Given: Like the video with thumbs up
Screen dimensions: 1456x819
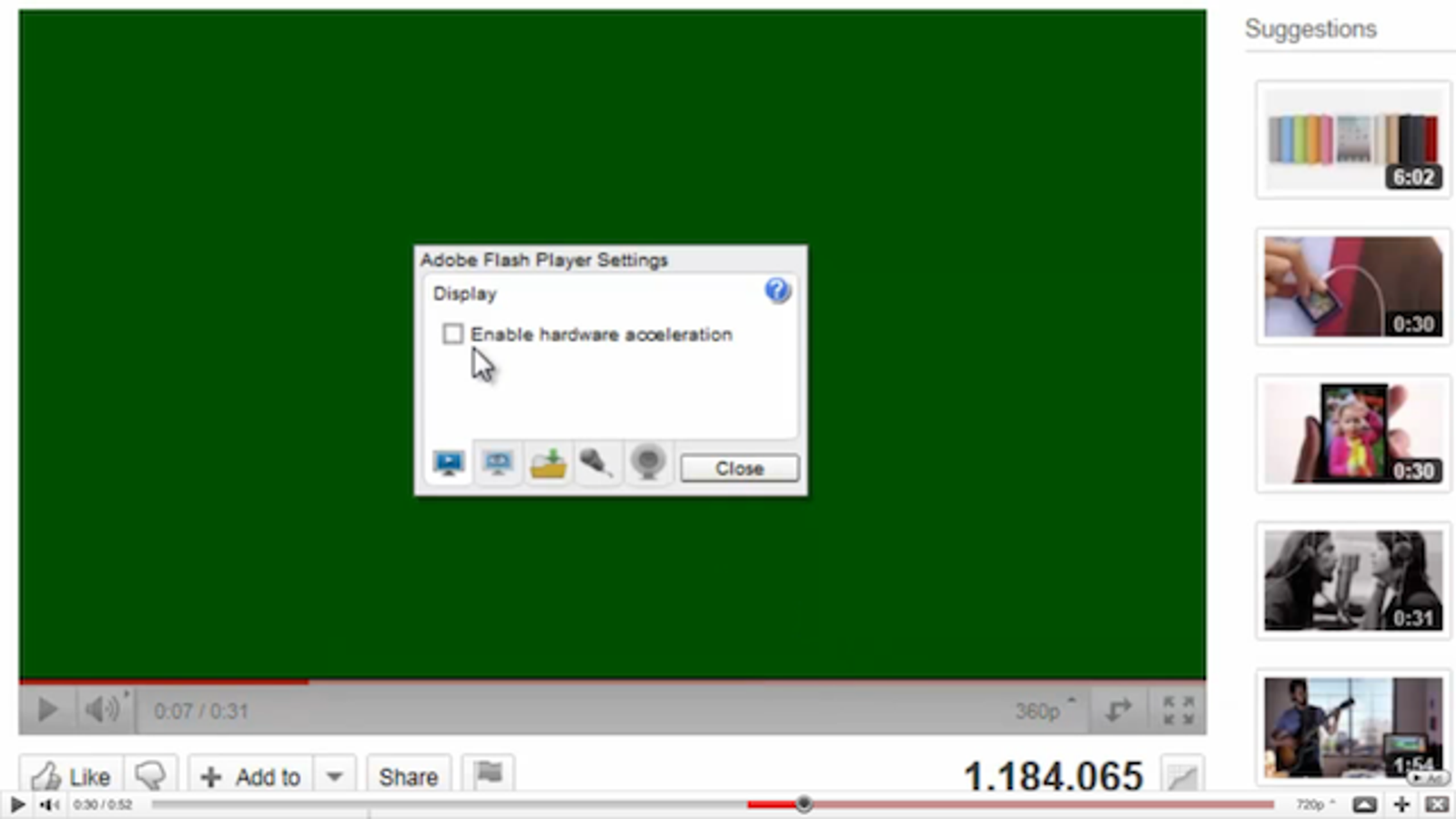Looking at the screenshot, I should [71, 776].
